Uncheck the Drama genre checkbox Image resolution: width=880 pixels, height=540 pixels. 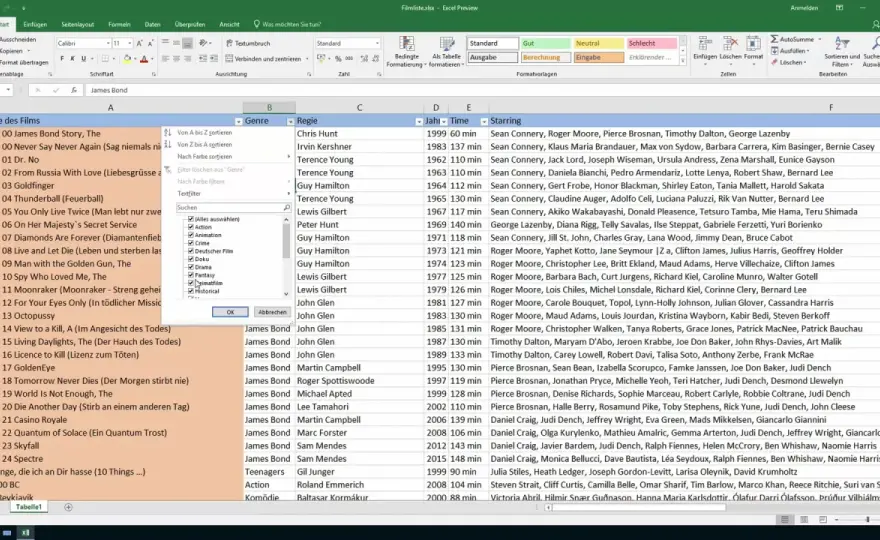tap(191, 267)
